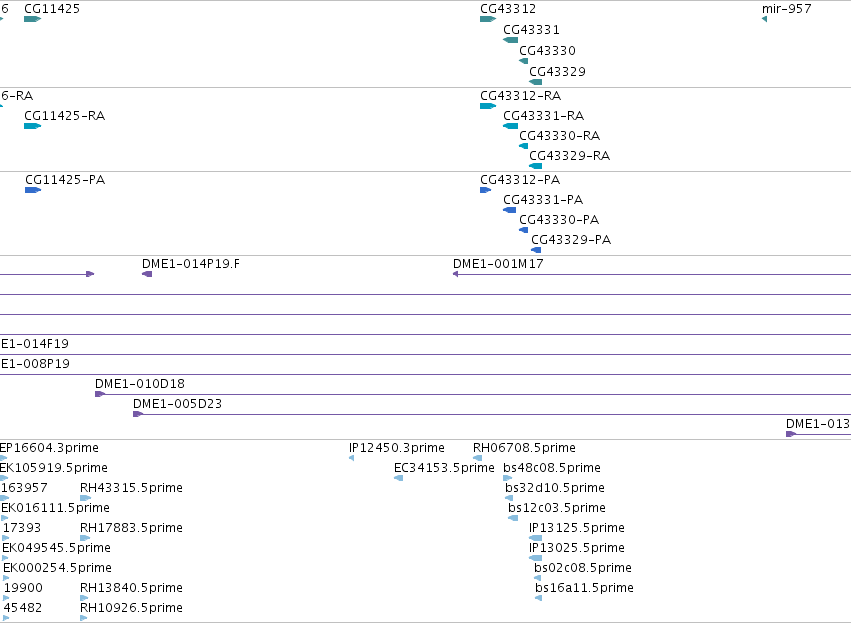Click the CG11425-PA protein arrow glyph
The height and width of the screenshot is (623, 851).
[x=33, y=190]
